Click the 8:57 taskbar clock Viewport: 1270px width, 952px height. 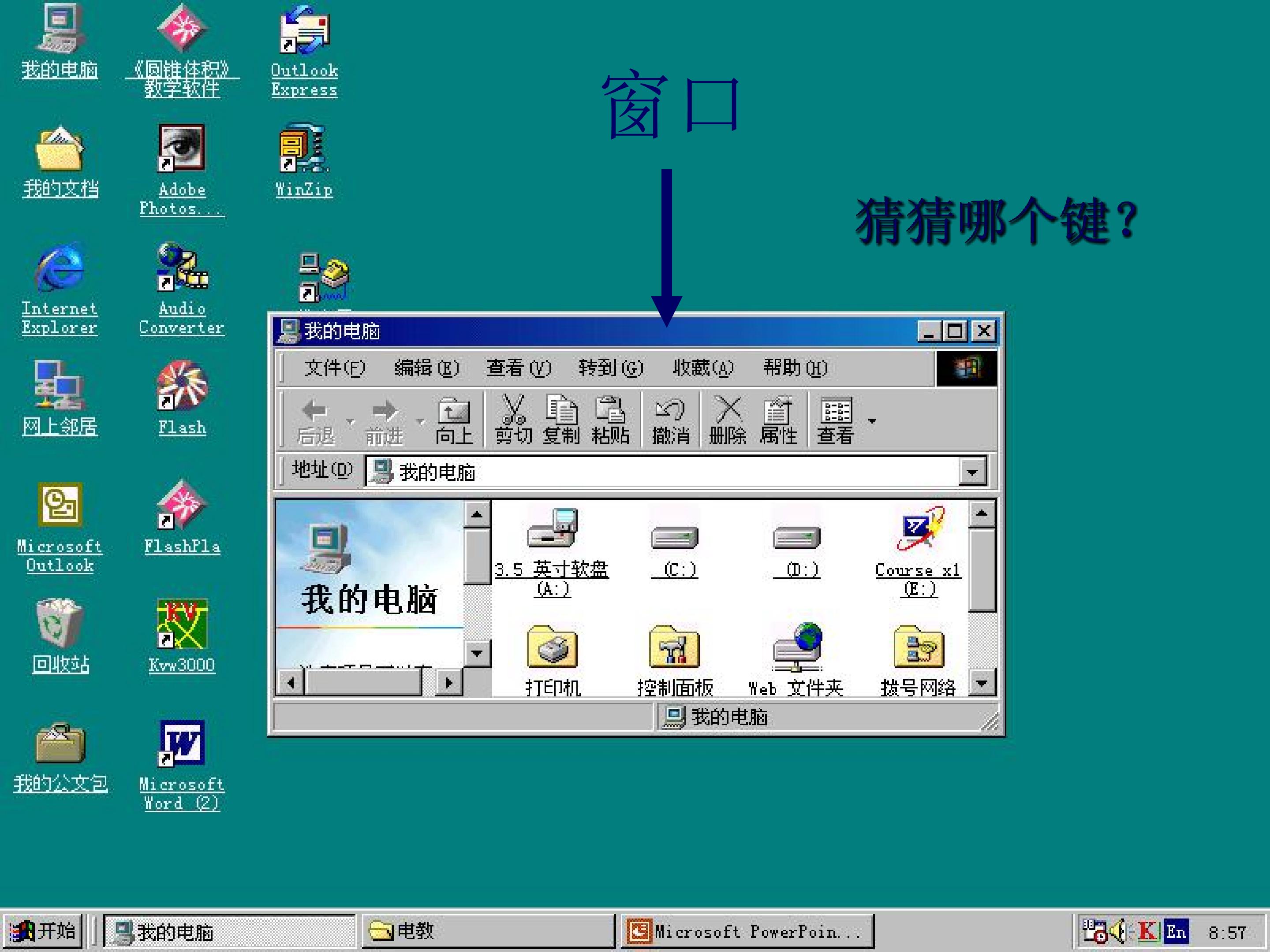[x=1227, y=933]
